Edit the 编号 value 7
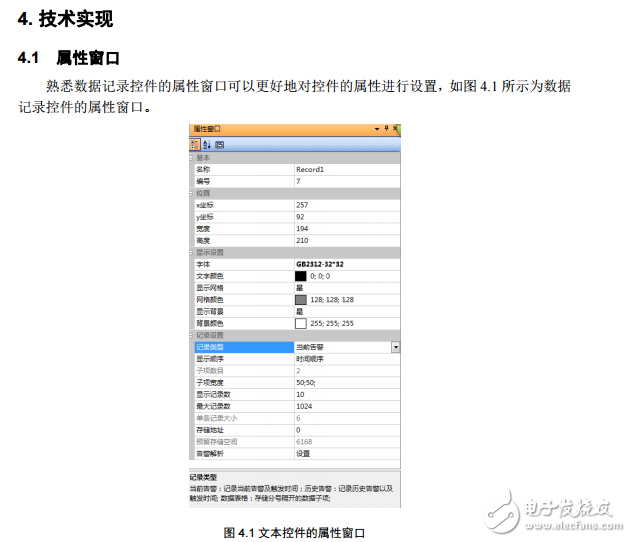Screen dimensions: 631x542 click(298, 181)
